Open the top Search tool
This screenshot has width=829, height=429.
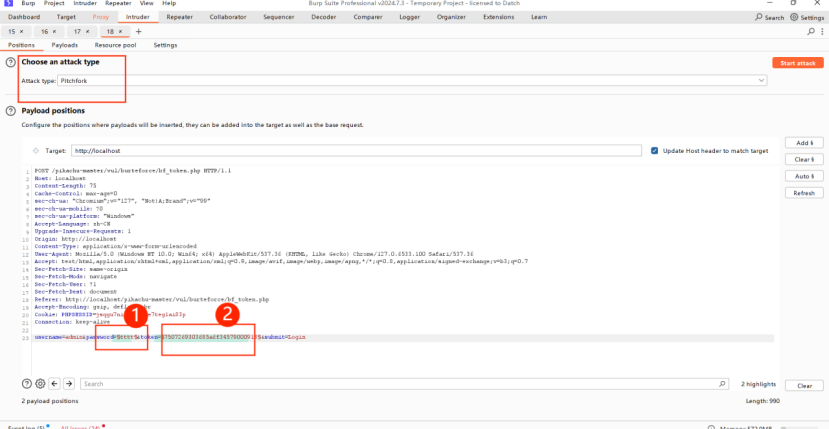pyautogui.click(x=770, y=17)
